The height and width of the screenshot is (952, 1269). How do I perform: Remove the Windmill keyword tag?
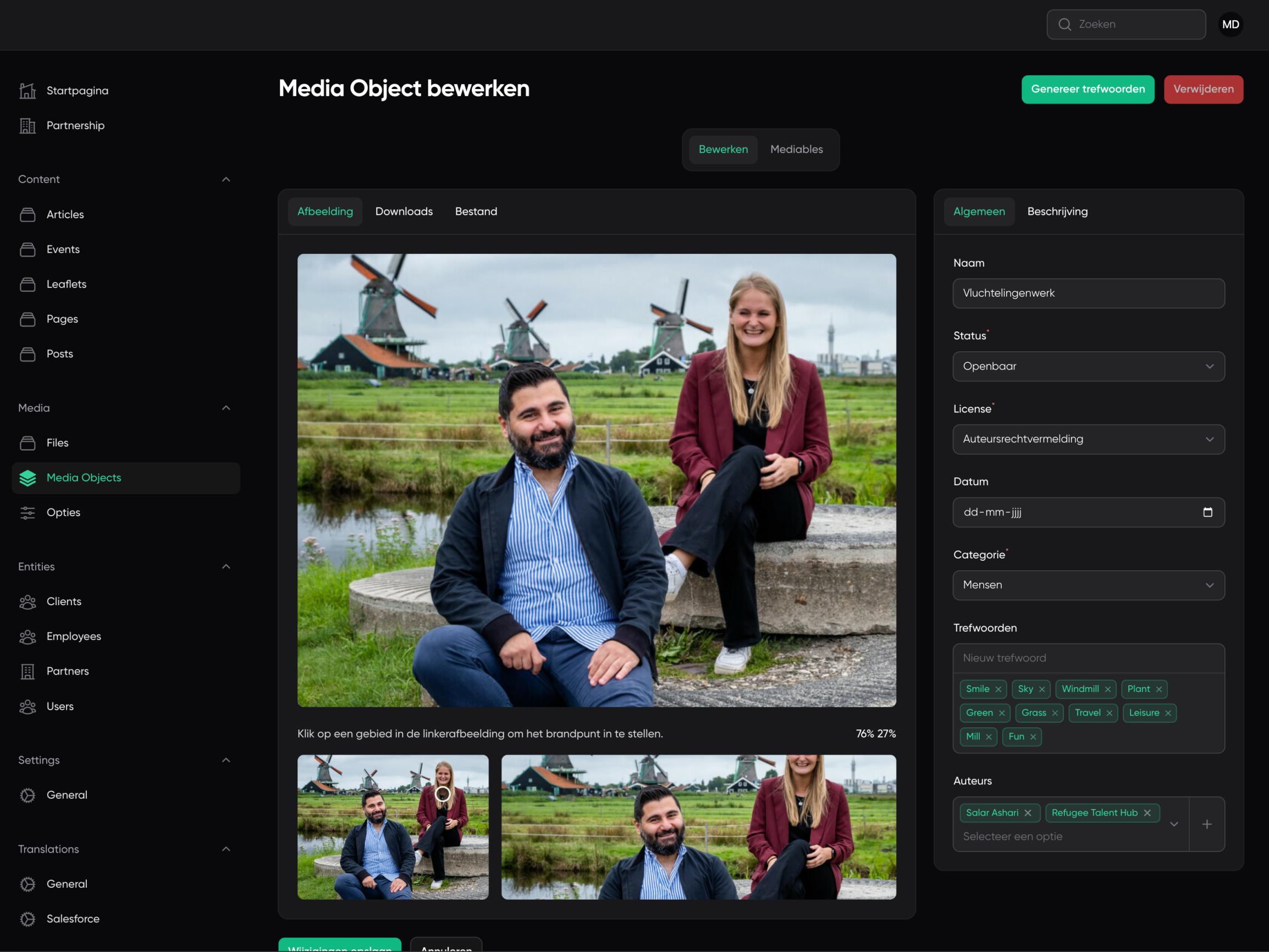pos(1108,689)
